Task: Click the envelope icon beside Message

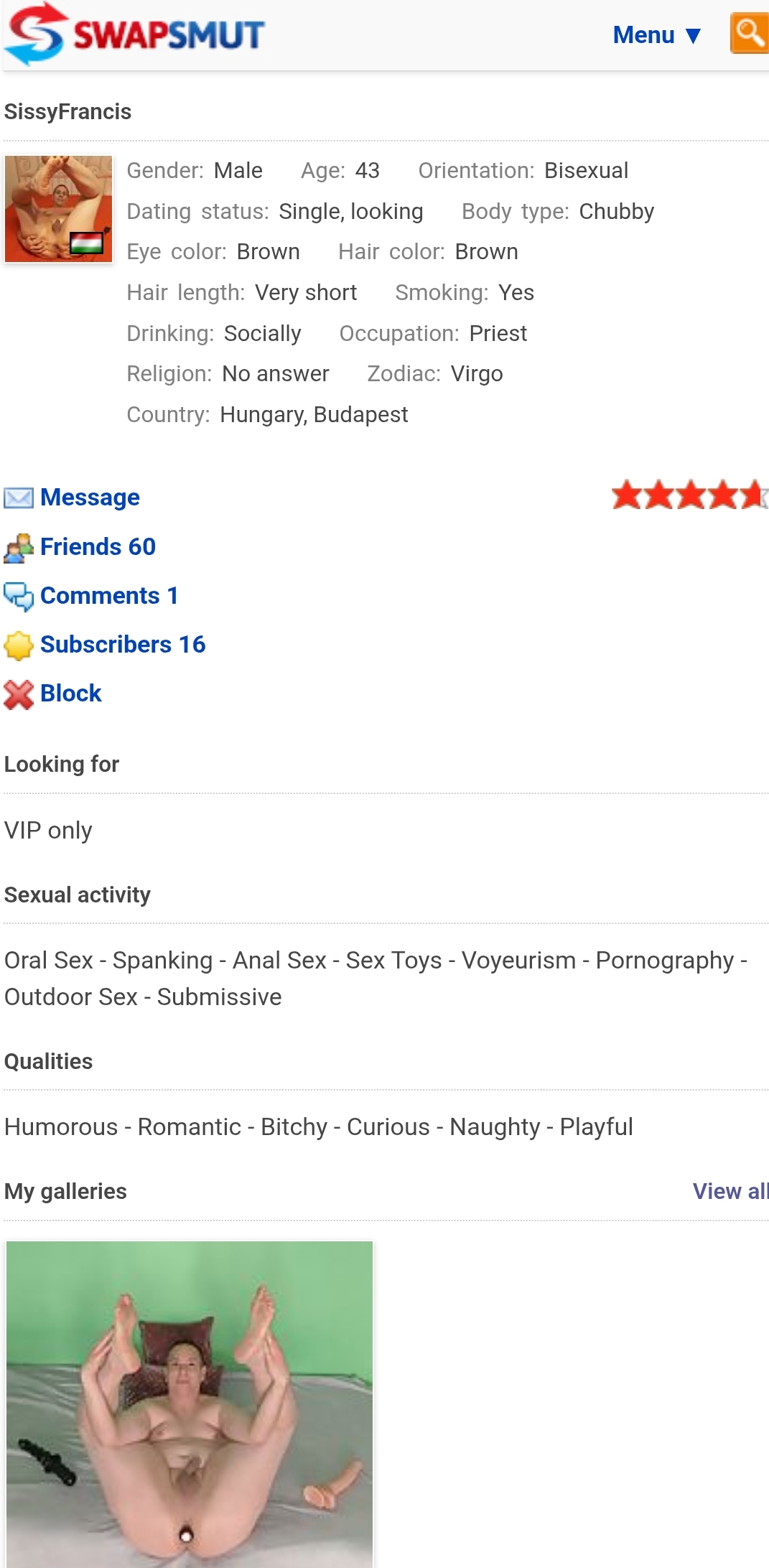Action: click(x=19, y=498)
